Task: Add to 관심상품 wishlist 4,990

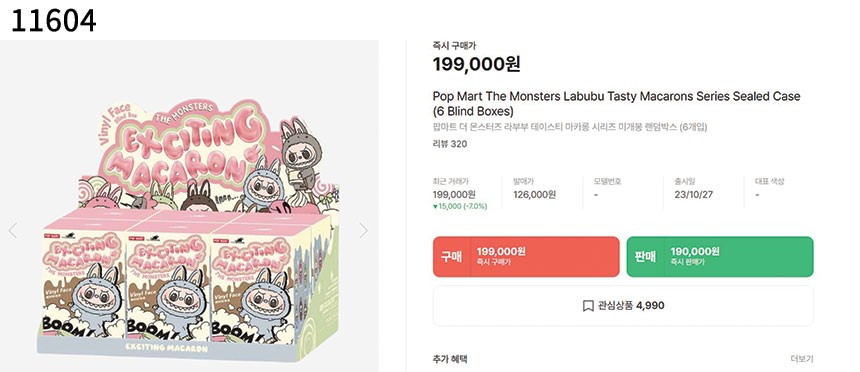Action: click(x=623, y=306)
